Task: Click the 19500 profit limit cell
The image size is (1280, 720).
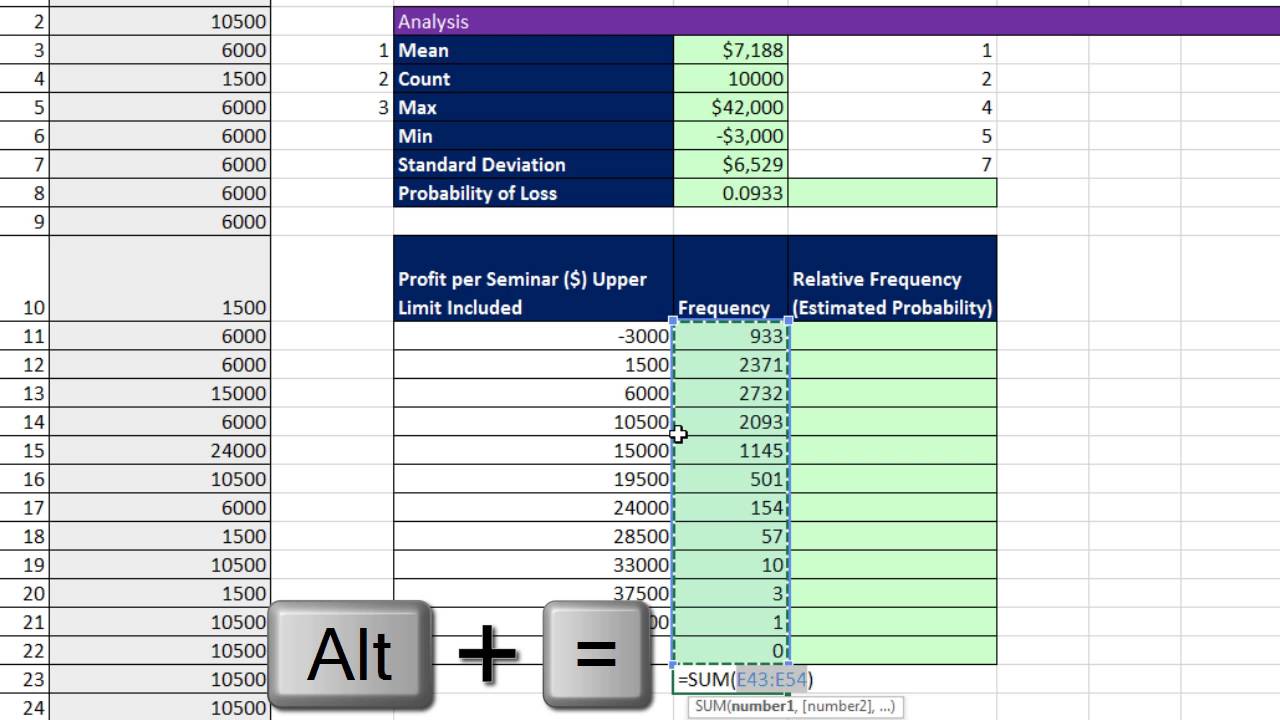Action: (534, 479)
